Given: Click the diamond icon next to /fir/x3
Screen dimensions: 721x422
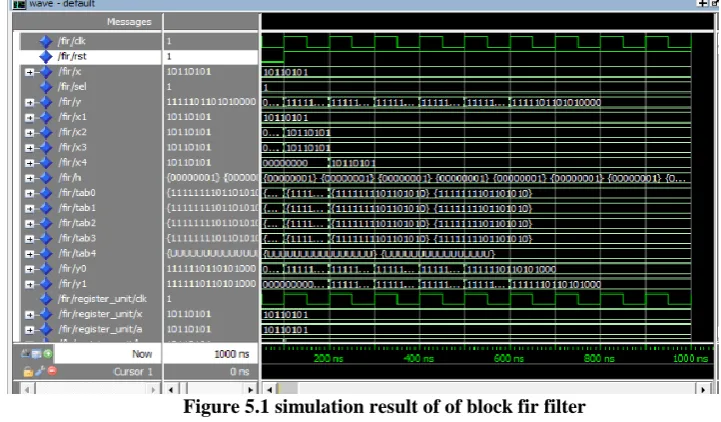Looking at the screenshot, I should (46, 148).
